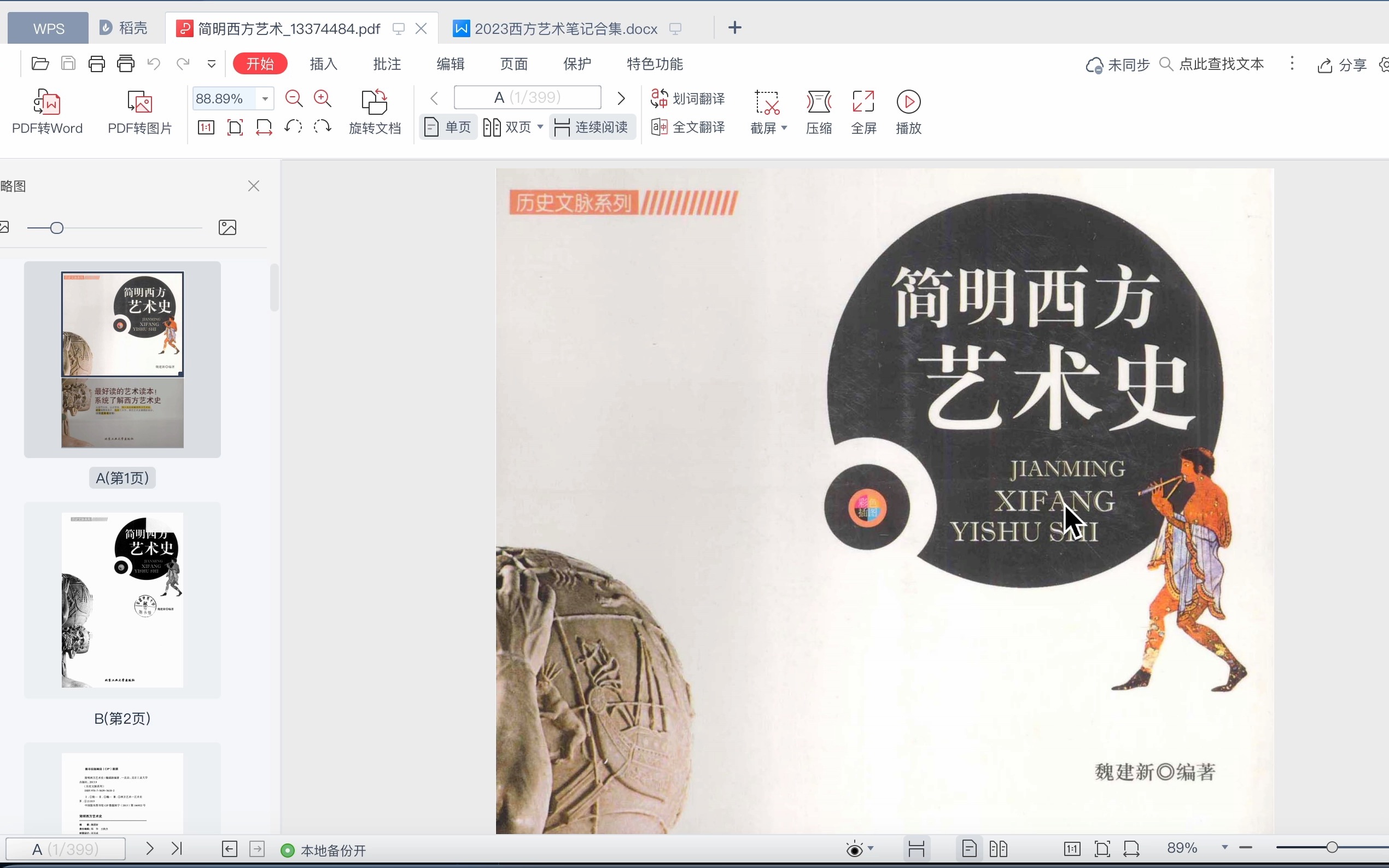Rotate page clockwise

point(323,126)
